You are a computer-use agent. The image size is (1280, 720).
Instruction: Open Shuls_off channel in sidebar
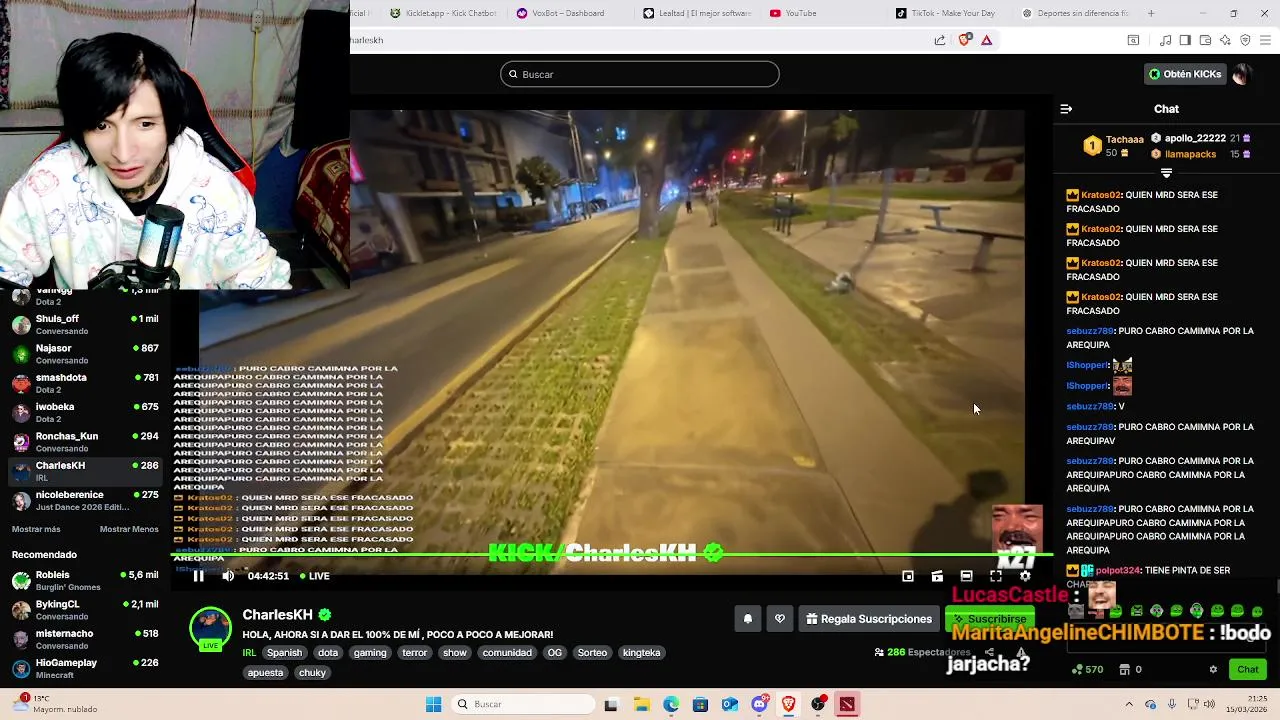click(85, 324)
